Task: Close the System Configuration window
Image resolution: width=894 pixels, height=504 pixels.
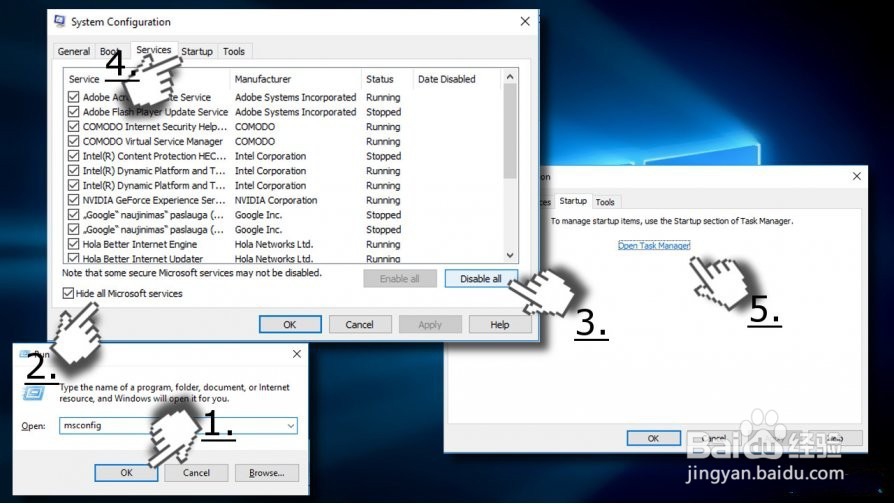Action: [525, 21]
